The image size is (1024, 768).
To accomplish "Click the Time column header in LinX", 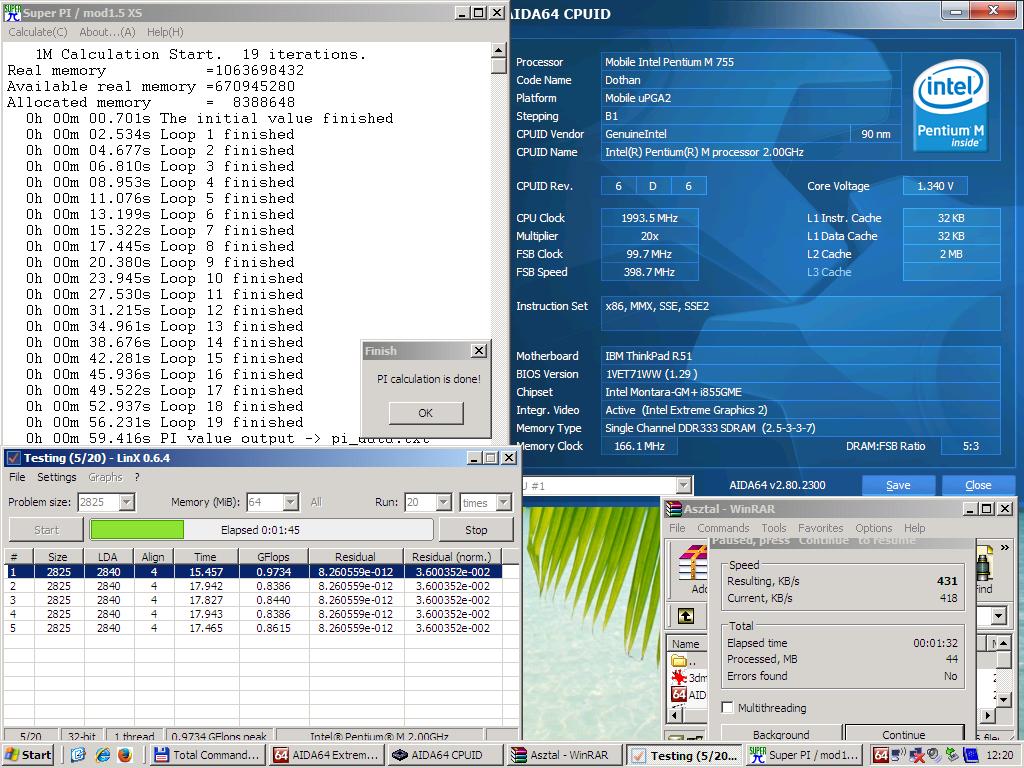I will click(x=205, y=557).
